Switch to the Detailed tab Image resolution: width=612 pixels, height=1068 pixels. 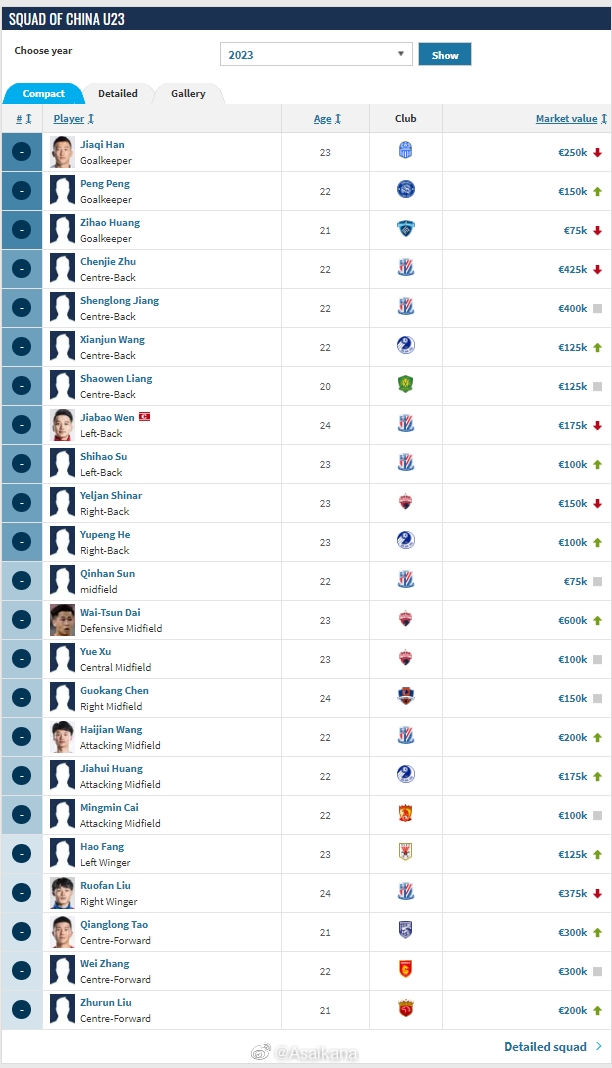point(118,93)
